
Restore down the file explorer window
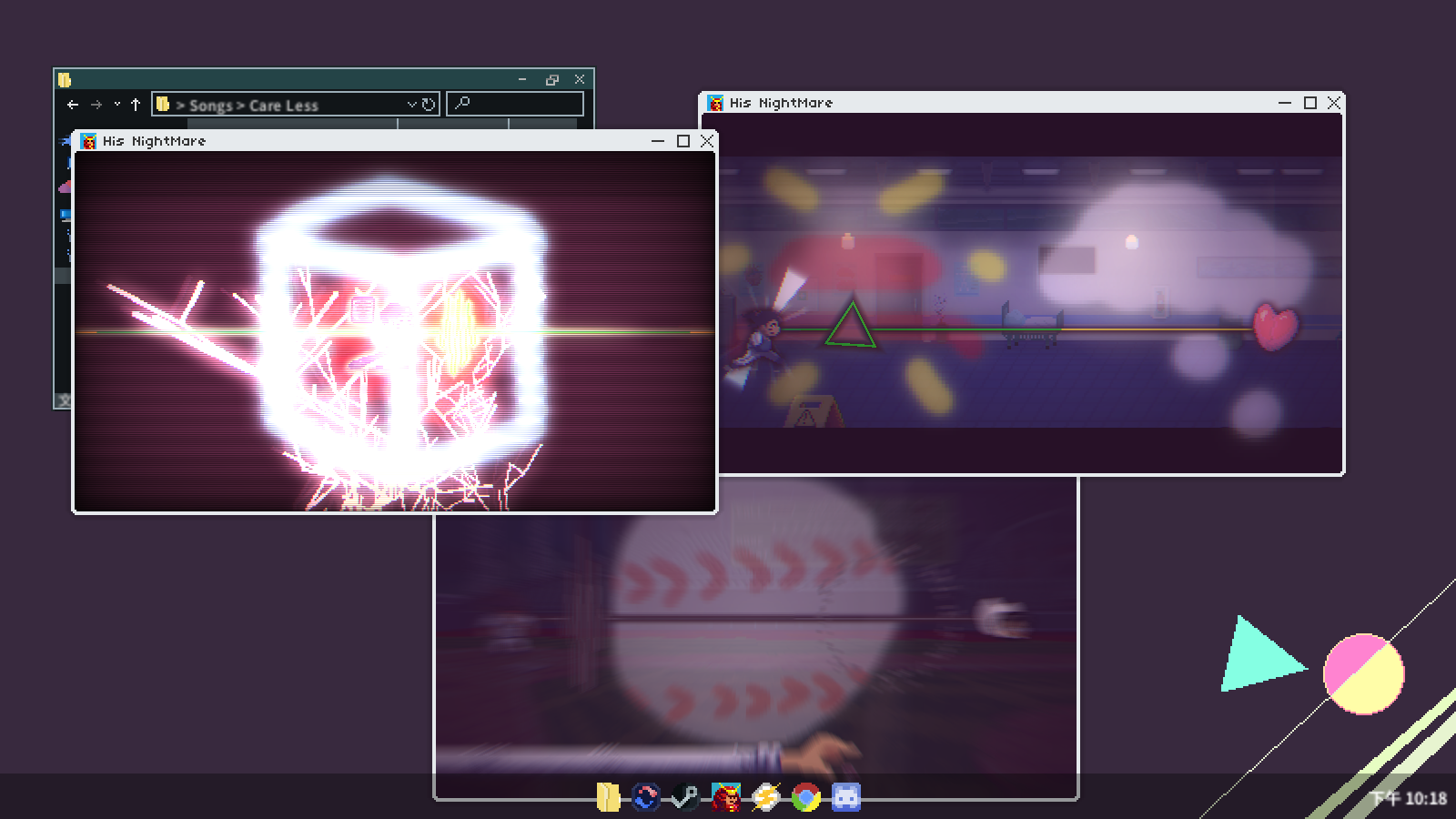[551, 79]
